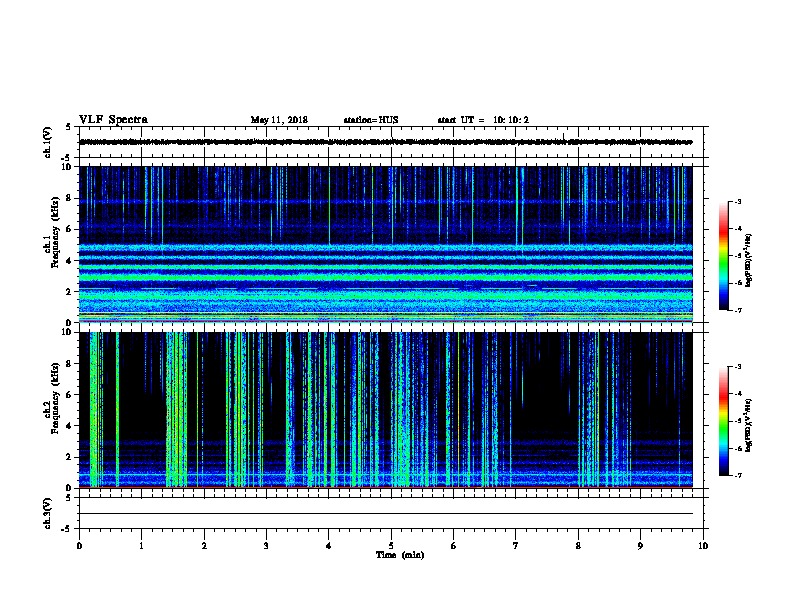Click the '-7' label on ch.2 colorbar
792x612 pixels.
(737, 476)
